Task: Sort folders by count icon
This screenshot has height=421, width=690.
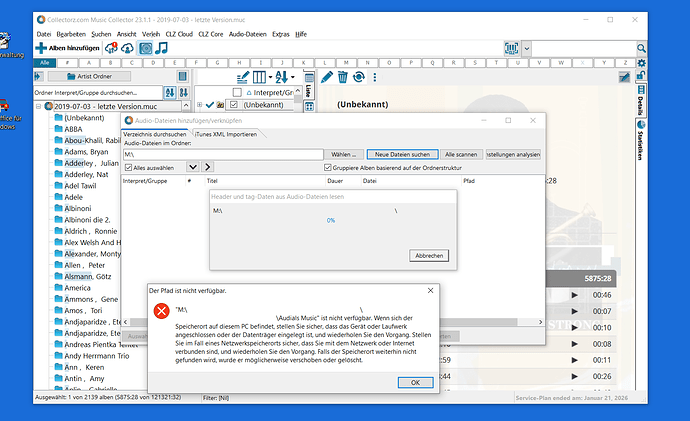Action: tap(184, 92)
